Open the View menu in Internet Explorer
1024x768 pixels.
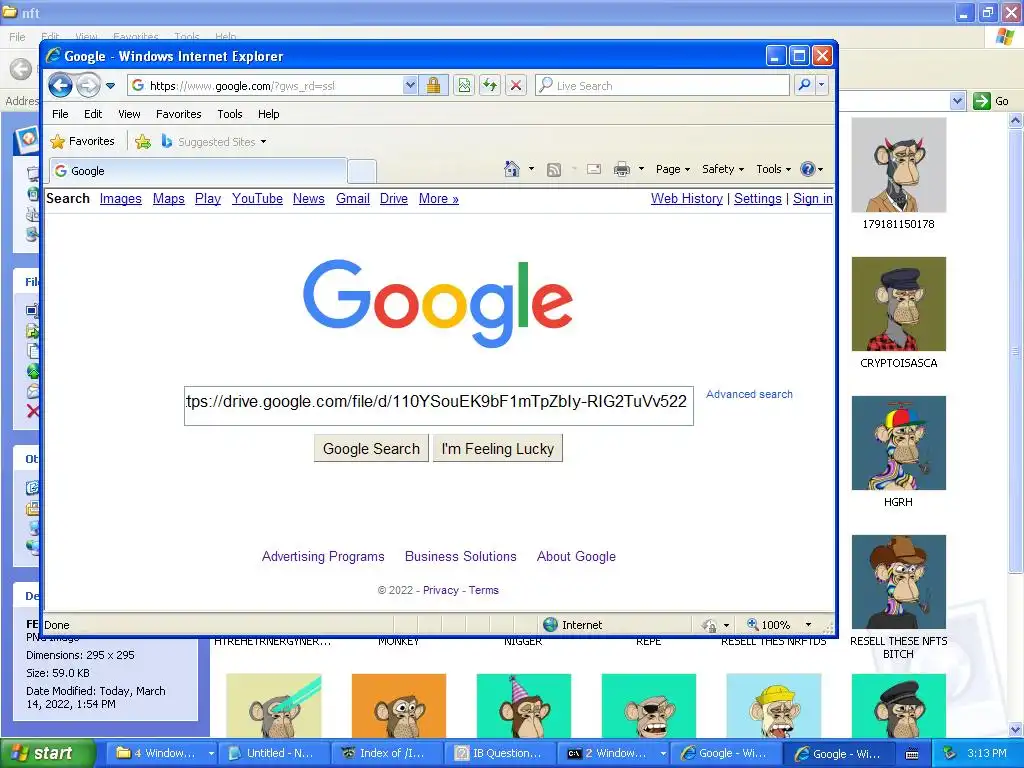coord(129,114)
